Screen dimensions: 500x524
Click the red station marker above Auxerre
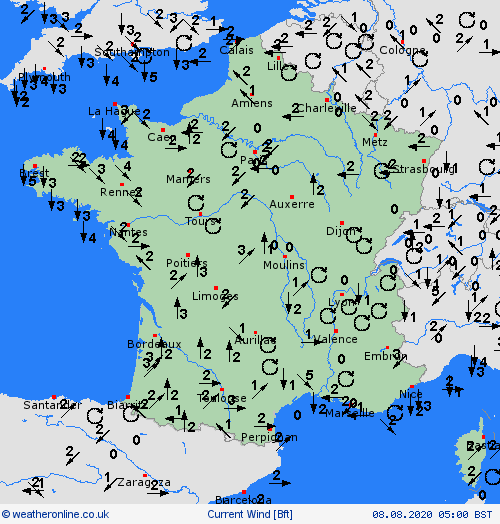pyautogui.click(x=292, y=197)
